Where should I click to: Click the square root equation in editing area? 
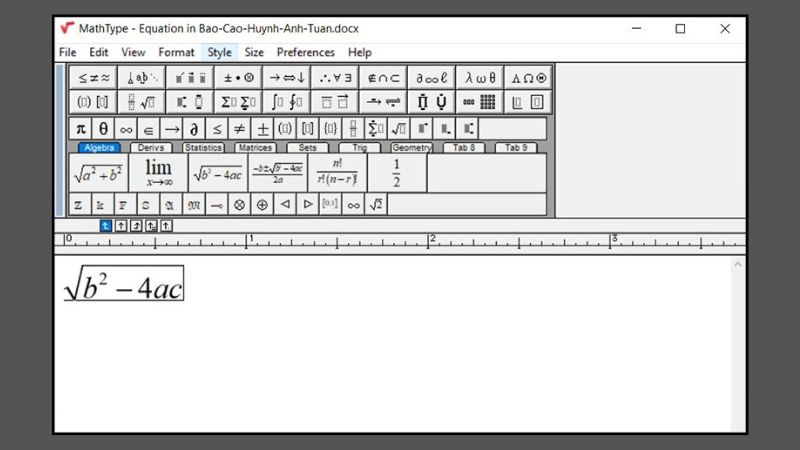coord(124,285)
